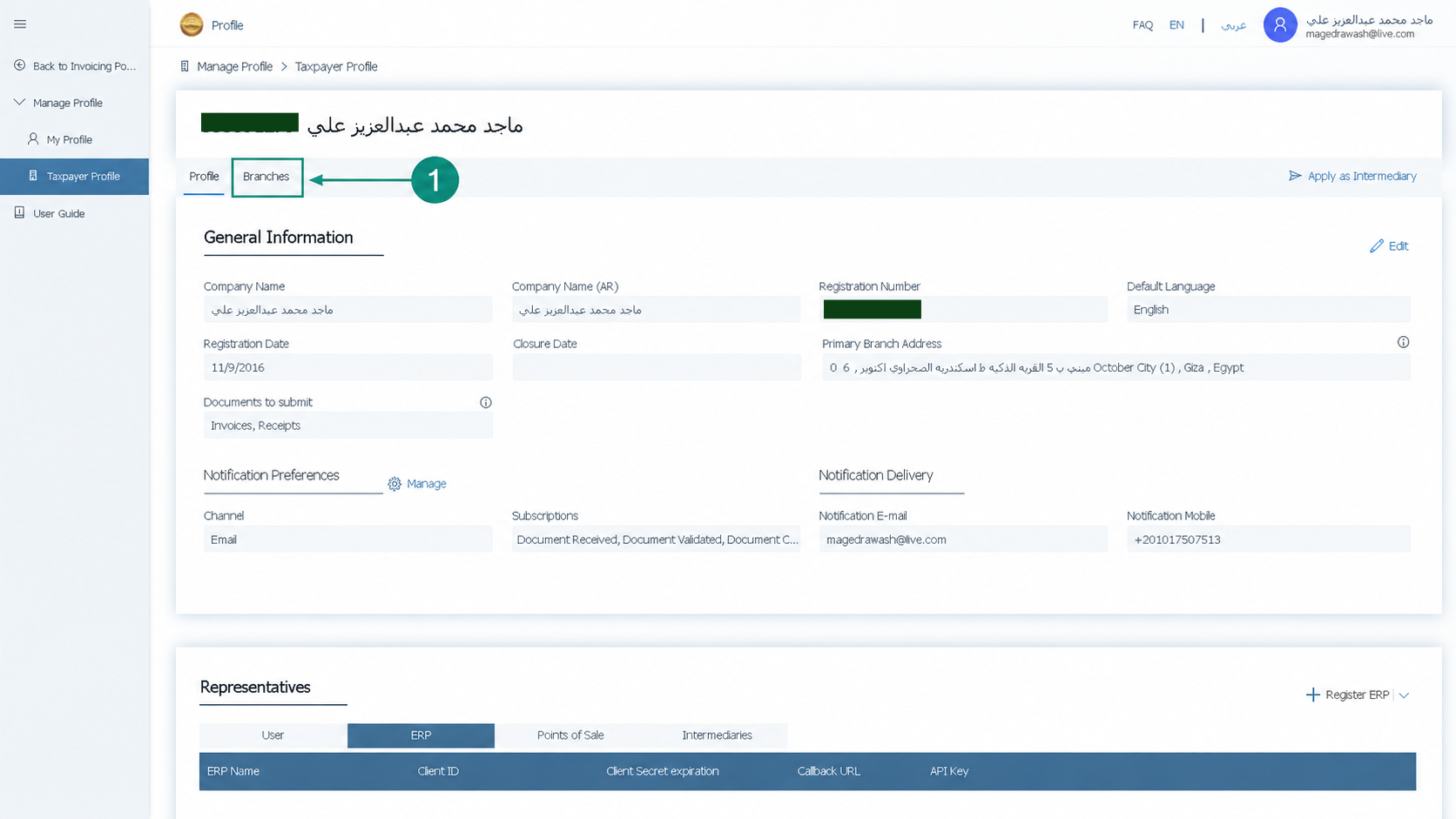Click the portal logo beside Profile
This screenshot has height=819, width=1456.
(x=192, y=24)
